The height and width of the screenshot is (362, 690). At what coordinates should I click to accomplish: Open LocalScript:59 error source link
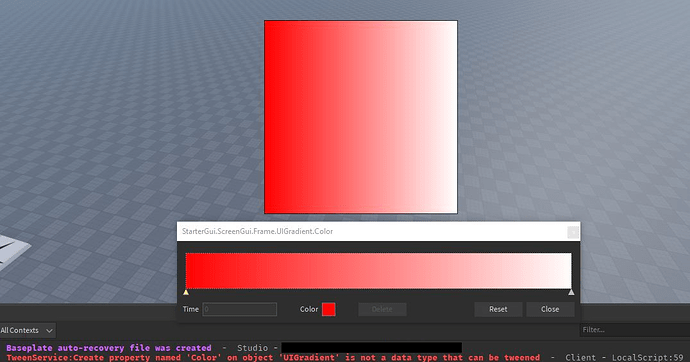coord(648,358)
